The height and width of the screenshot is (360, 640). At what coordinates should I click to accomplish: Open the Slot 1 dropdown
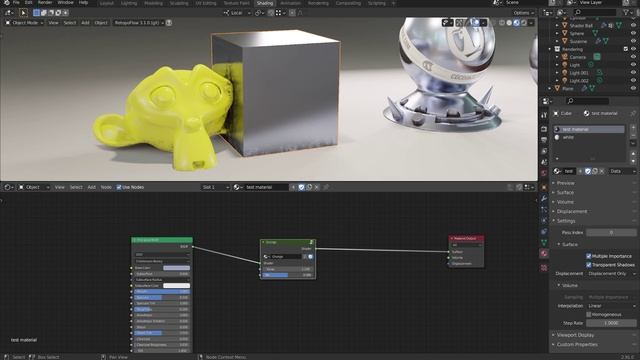pyautogui.click(x=216, y=187)
